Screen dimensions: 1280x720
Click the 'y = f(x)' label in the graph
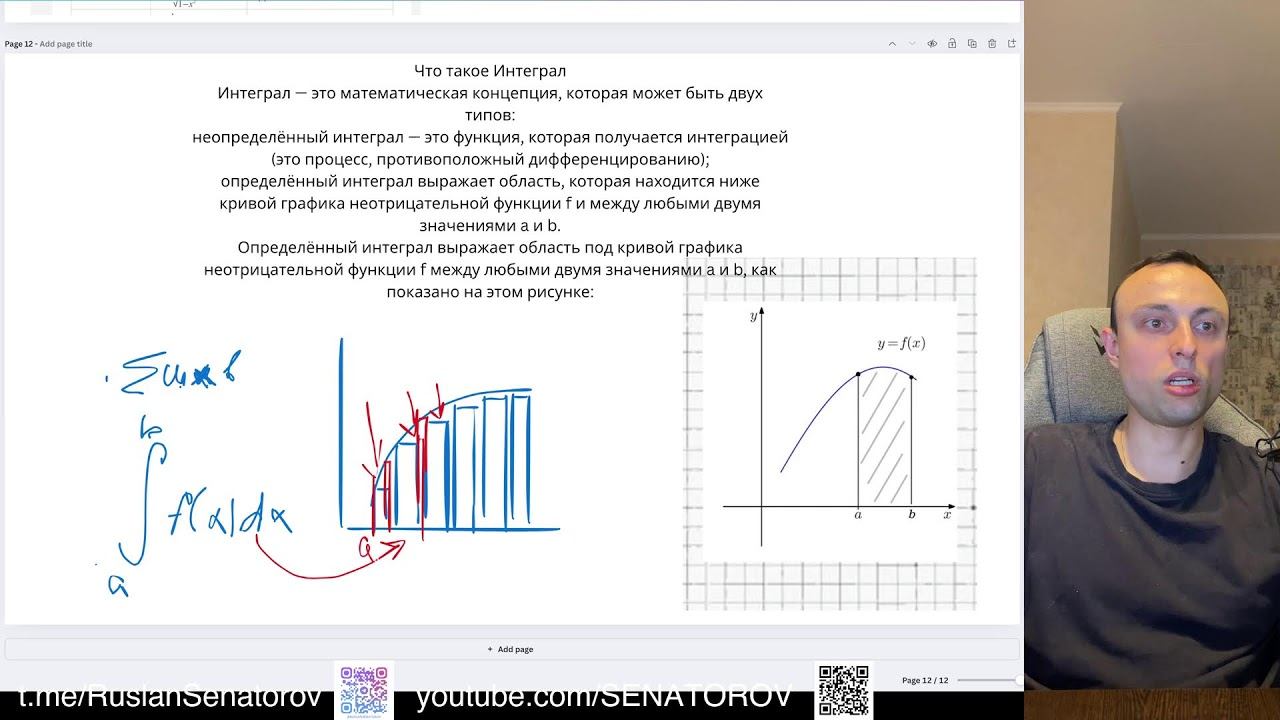(x=901, y=344)
